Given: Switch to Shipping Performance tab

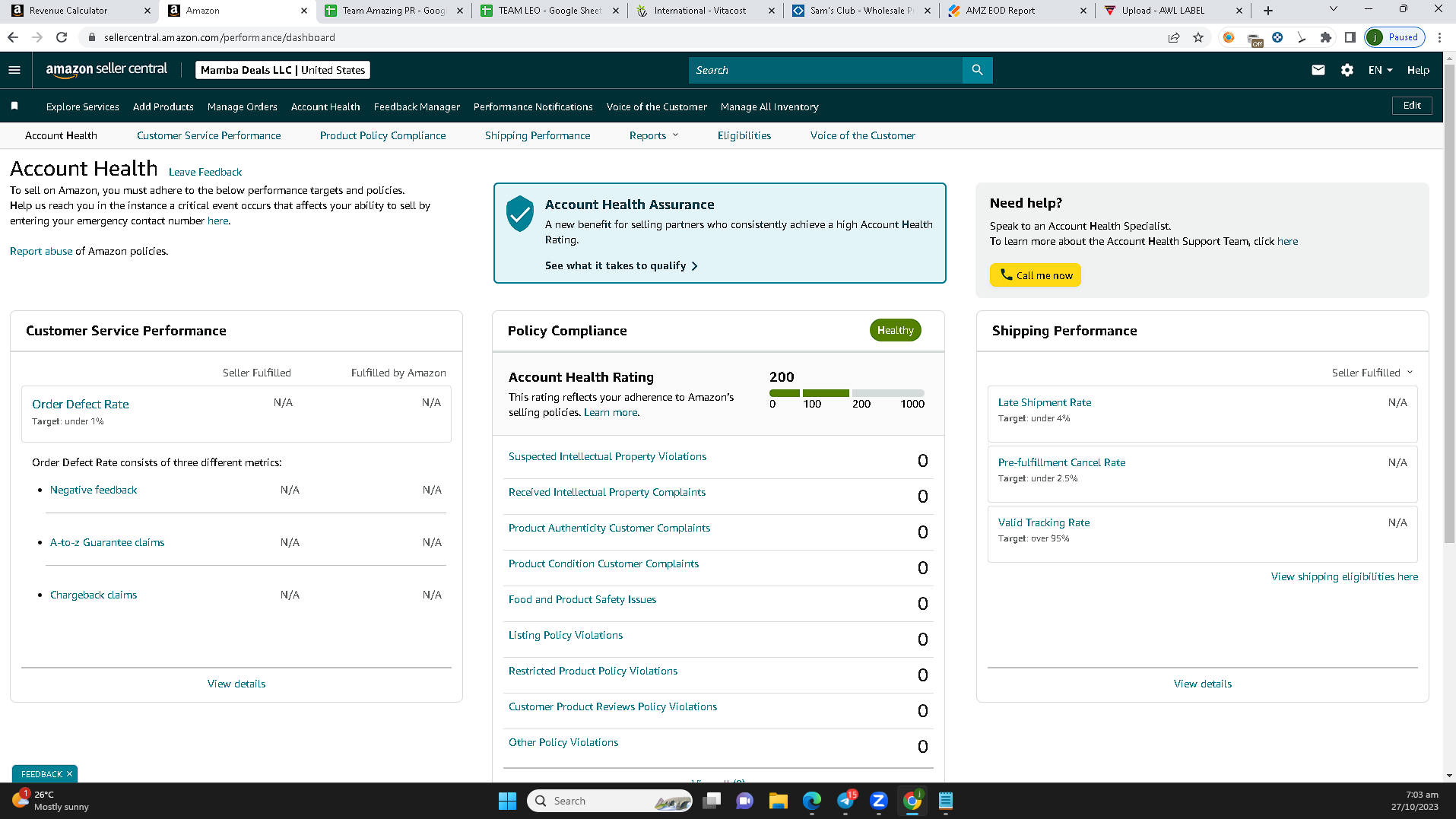Looking at the screenshot, I should (x=538, y=135).
